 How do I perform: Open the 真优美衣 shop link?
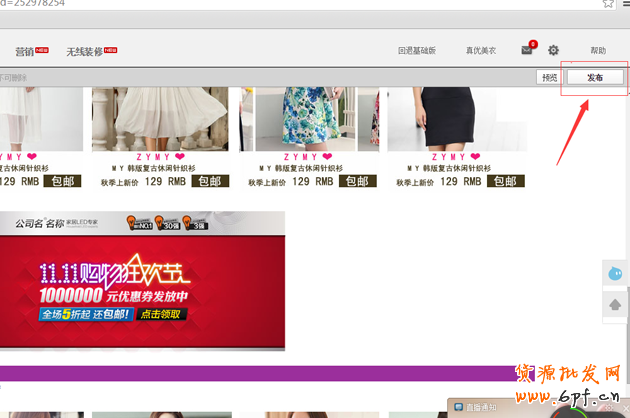click(x=480, y=51)
